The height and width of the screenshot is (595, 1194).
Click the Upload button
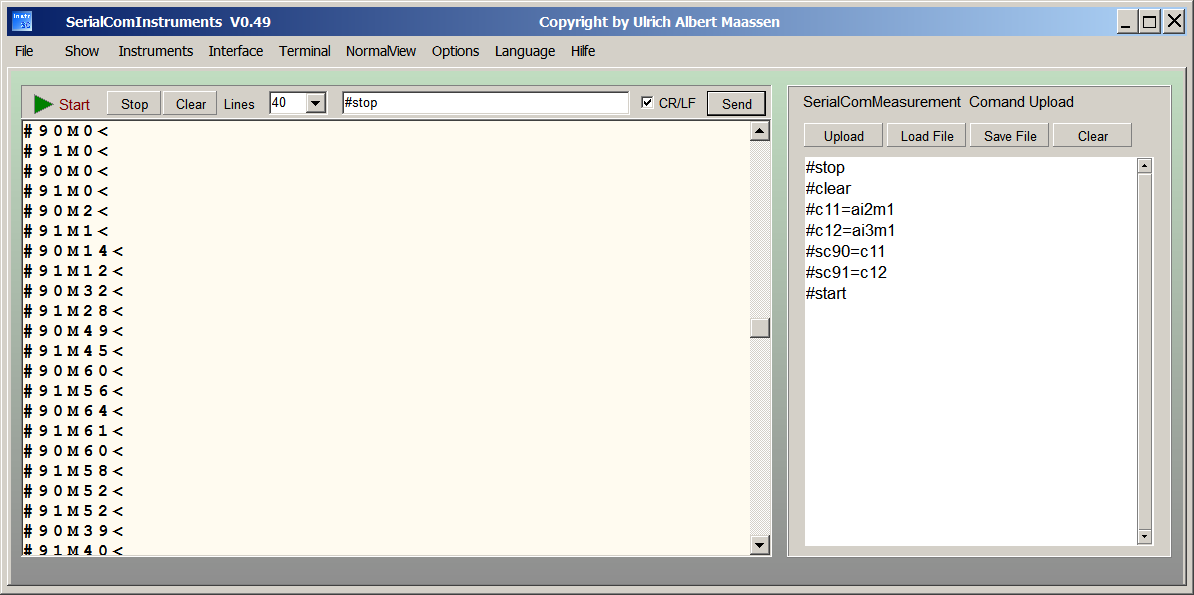[844, 136]
